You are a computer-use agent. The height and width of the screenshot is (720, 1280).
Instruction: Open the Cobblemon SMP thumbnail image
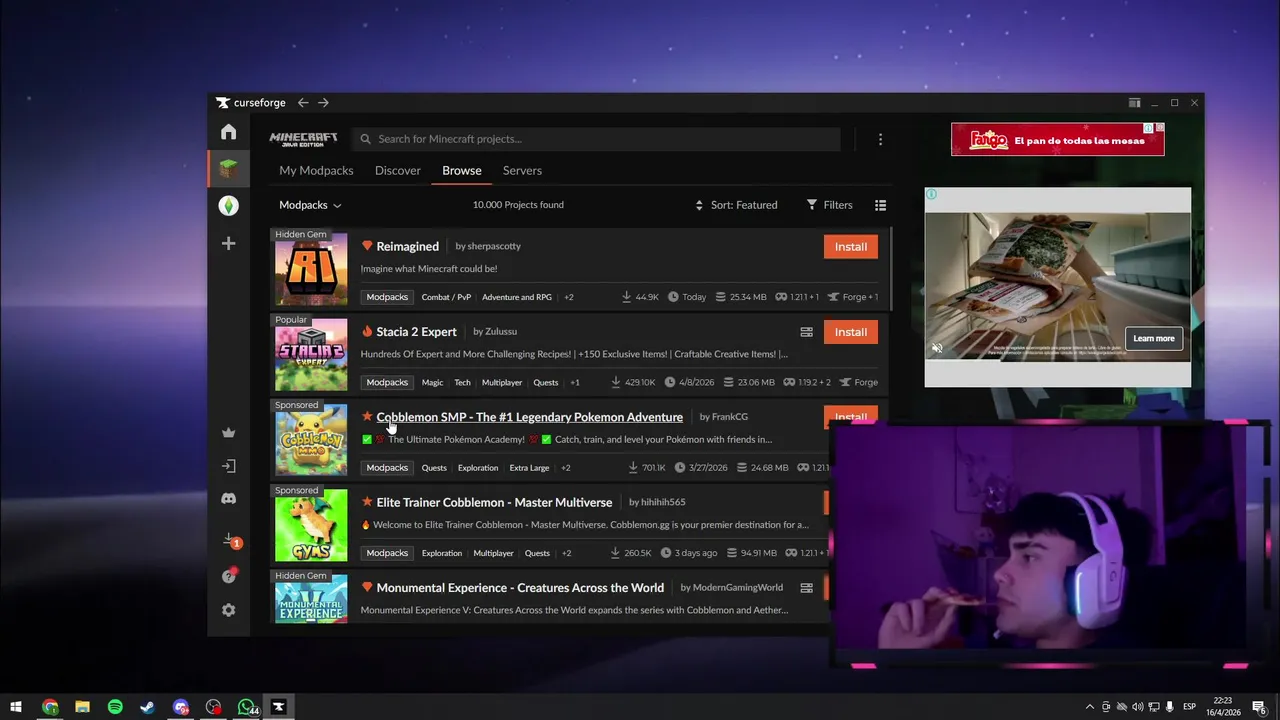tap(311, 439)
